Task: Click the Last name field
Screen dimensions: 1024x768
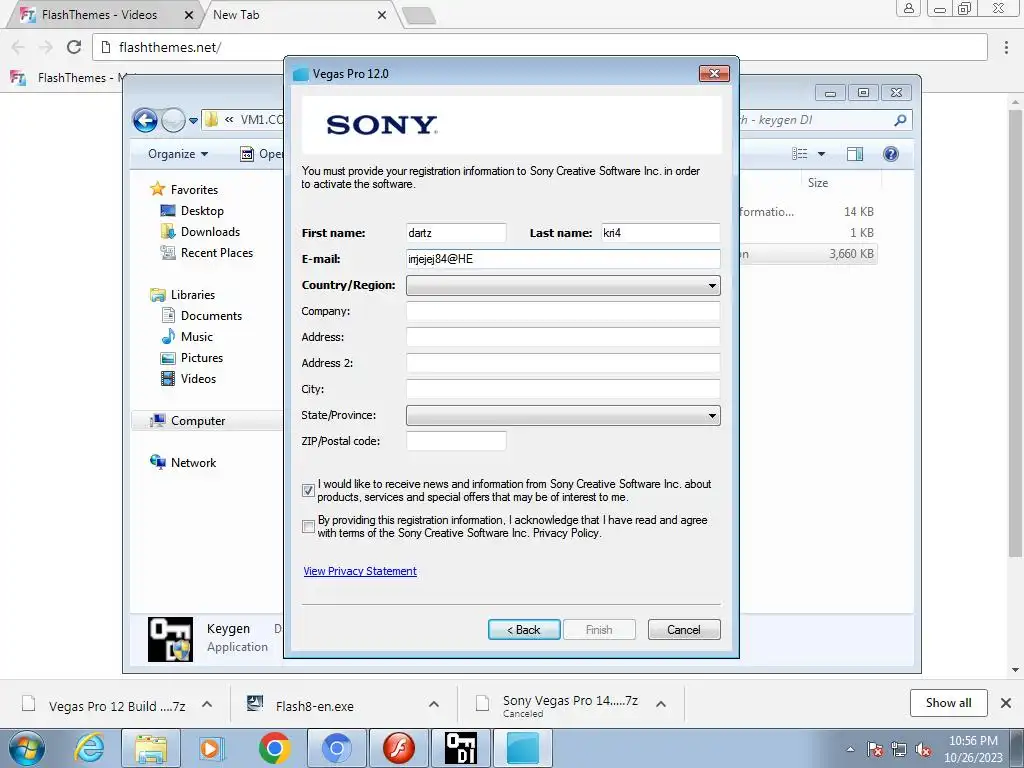Action: pyautogui.click(x=660, y=232)
